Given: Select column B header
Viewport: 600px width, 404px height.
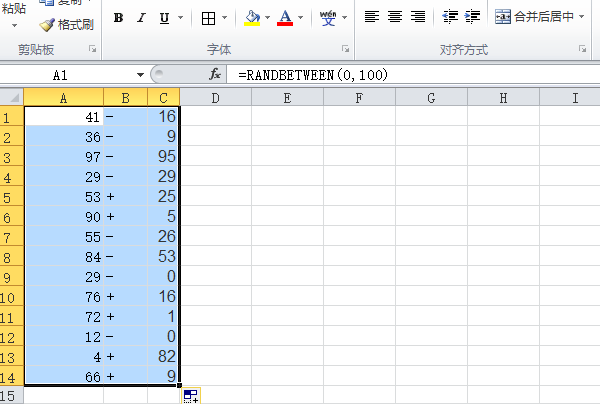Looking at the screenshot, I should (x=126, y=98).
